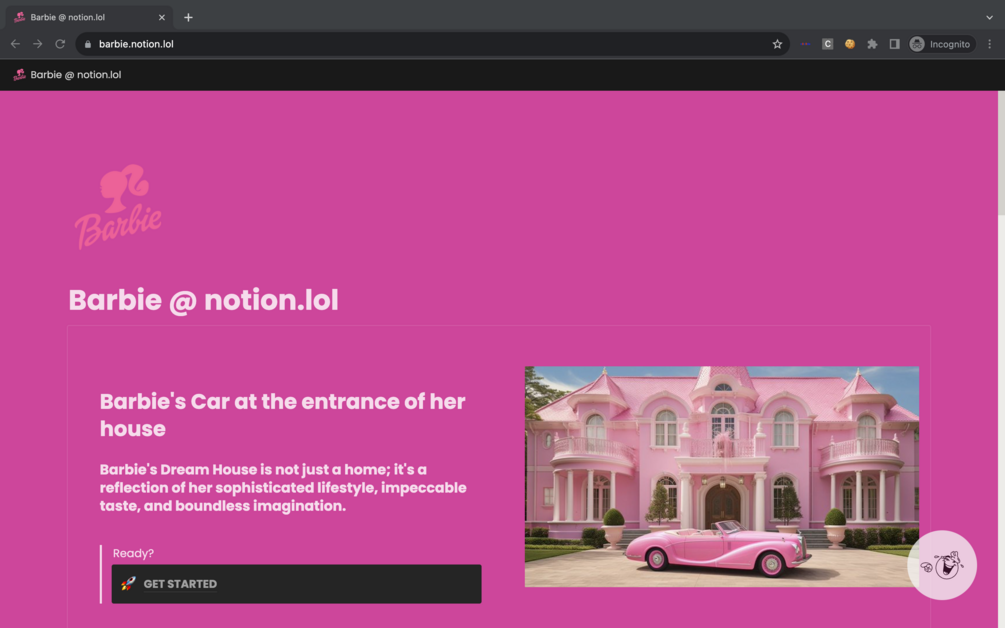
Task: Reload the page with the refresh icon
Action: pos(60,44)
